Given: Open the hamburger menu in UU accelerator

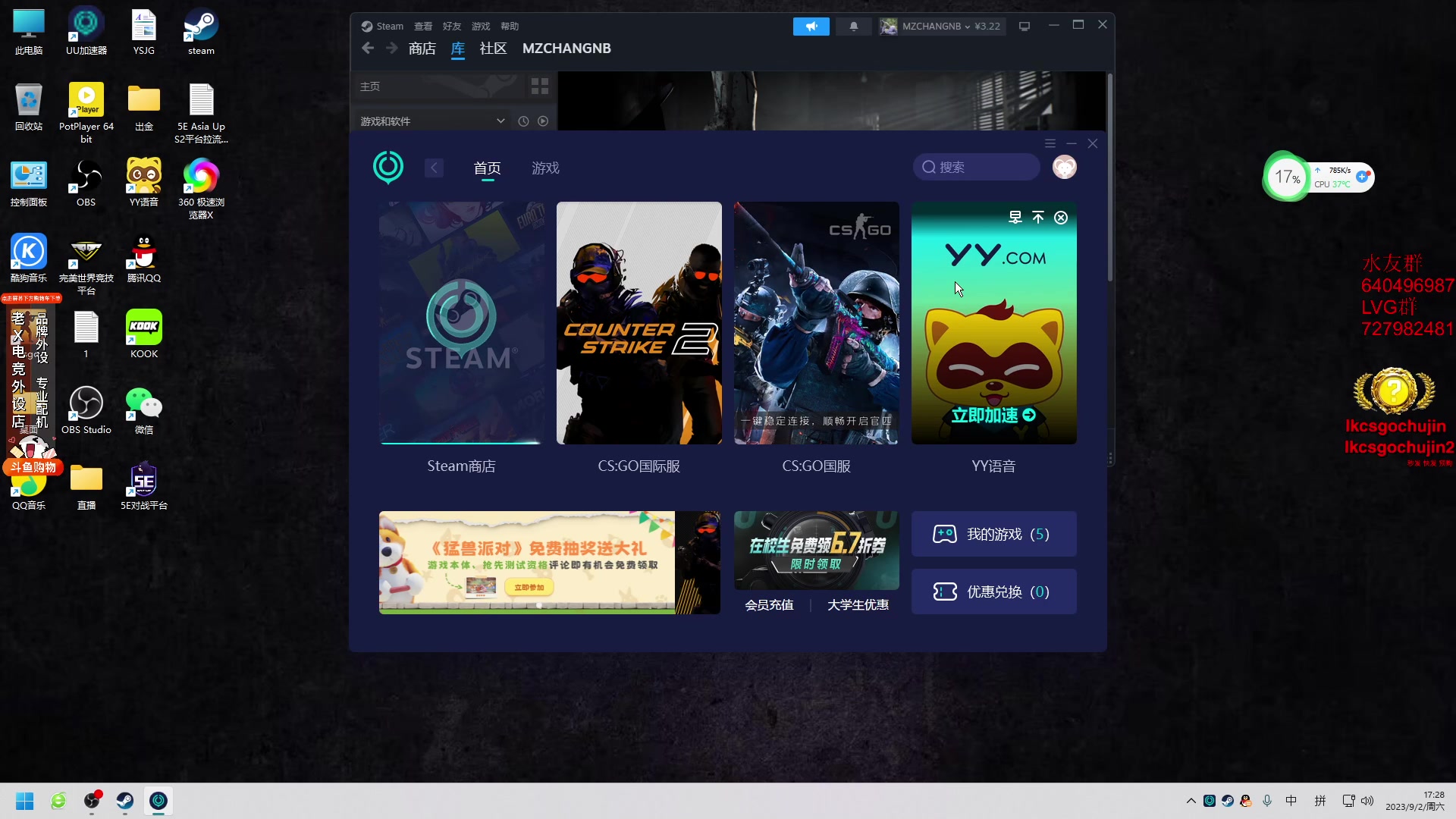Looking at the screenshot, I should pyautogui.click(x=1050, y=143).
